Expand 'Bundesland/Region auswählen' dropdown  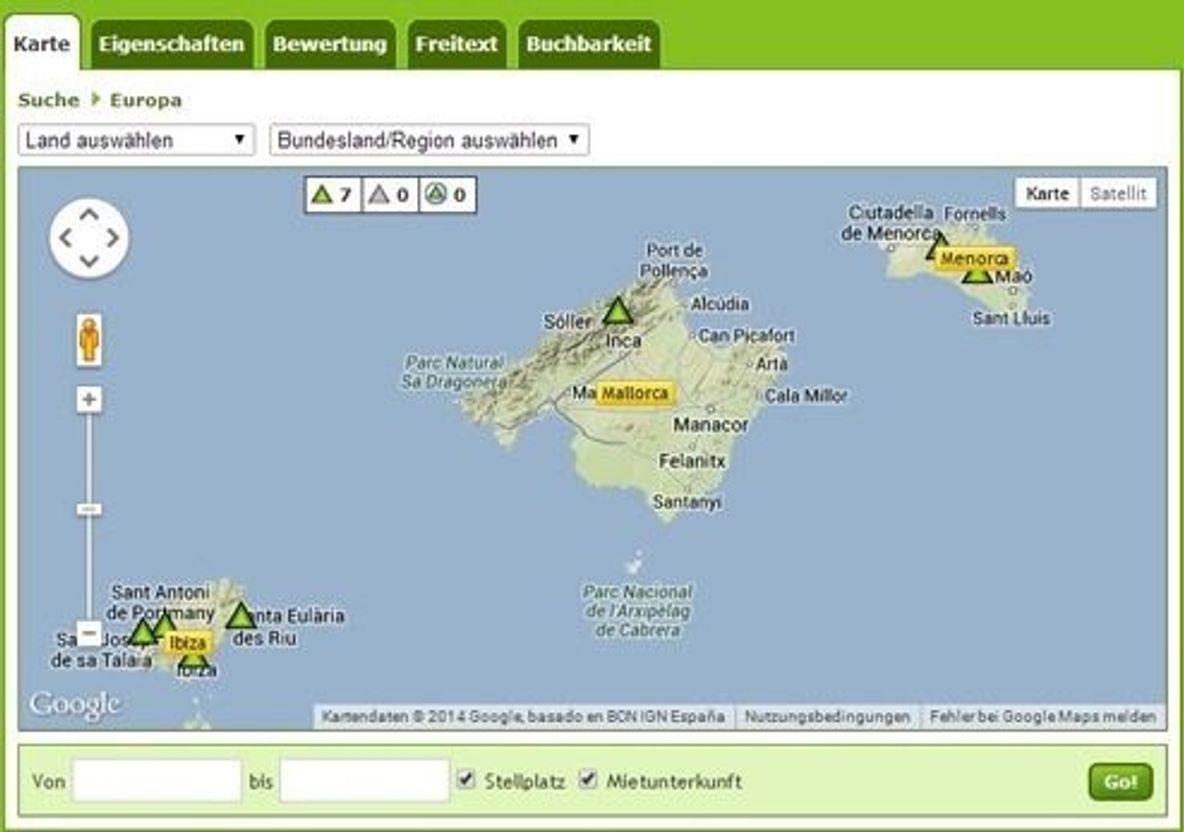point(429,140)
